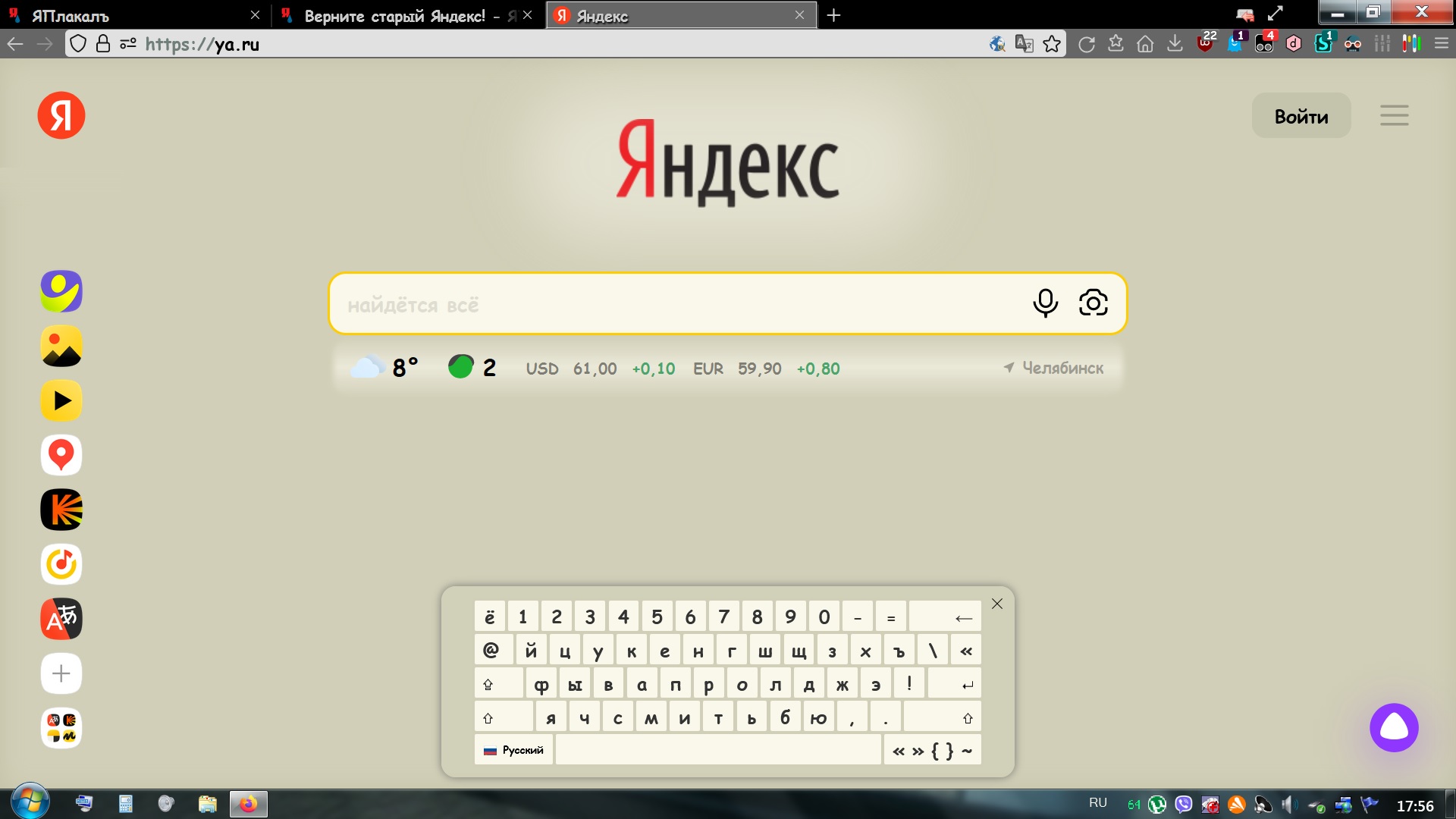
Task: Open the Firefox application menu
Action: point(1442,44)
